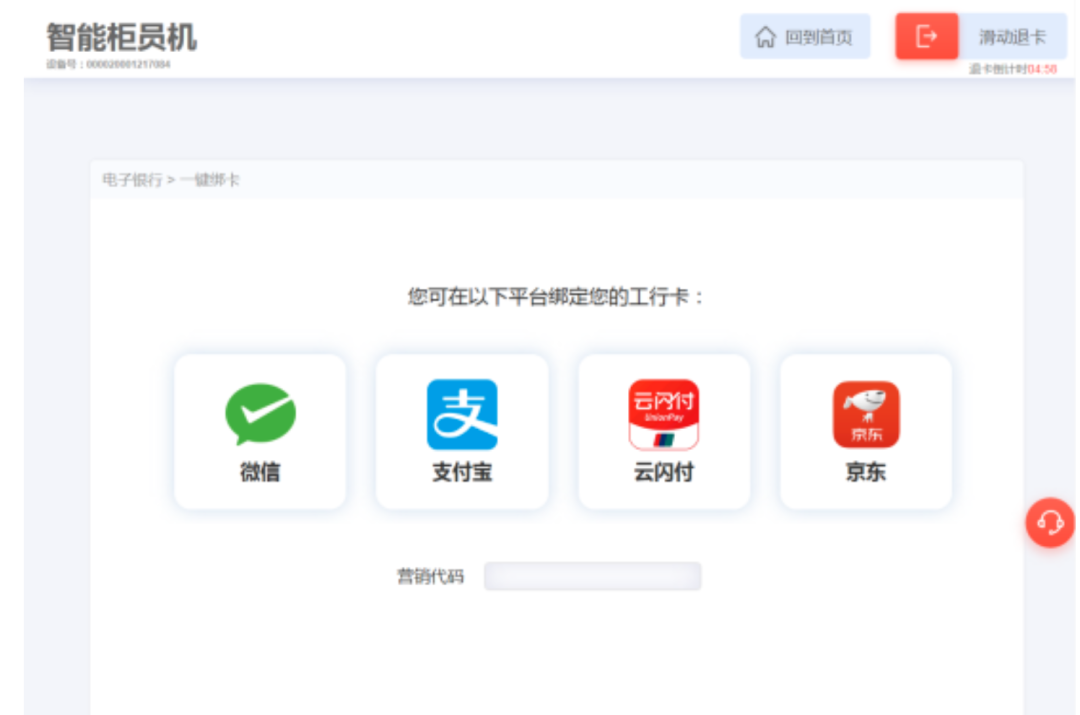Screen dimensions: 1080x715
Task: Click the 滑动退卡 slider track label
Action: (x=1011, y=38)
